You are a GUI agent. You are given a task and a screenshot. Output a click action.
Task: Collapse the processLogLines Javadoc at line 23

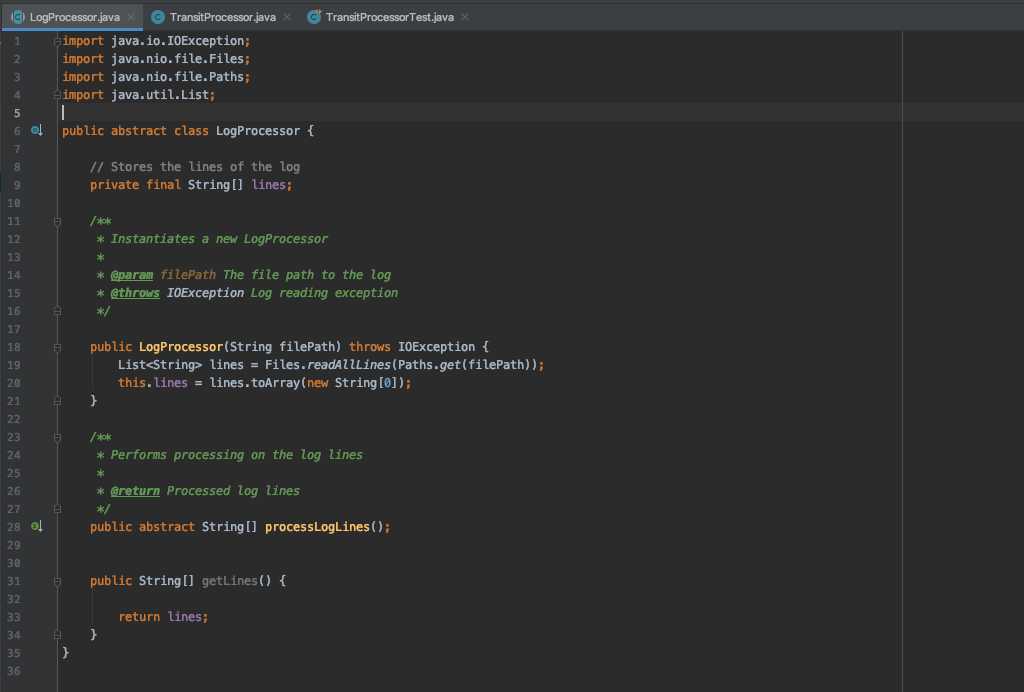(x=57, y=437)
